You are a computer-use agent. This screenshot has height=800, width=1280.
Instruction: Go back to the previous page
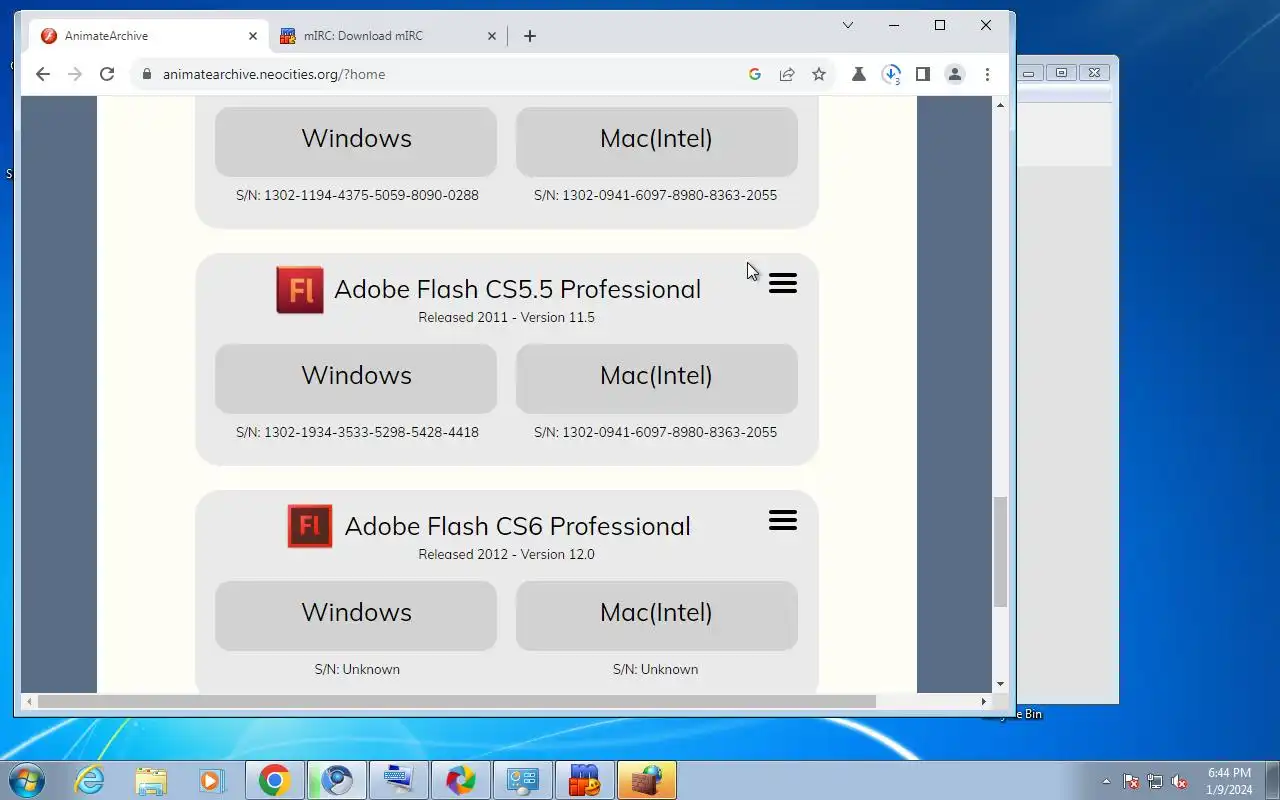click(x=42, y=74)
